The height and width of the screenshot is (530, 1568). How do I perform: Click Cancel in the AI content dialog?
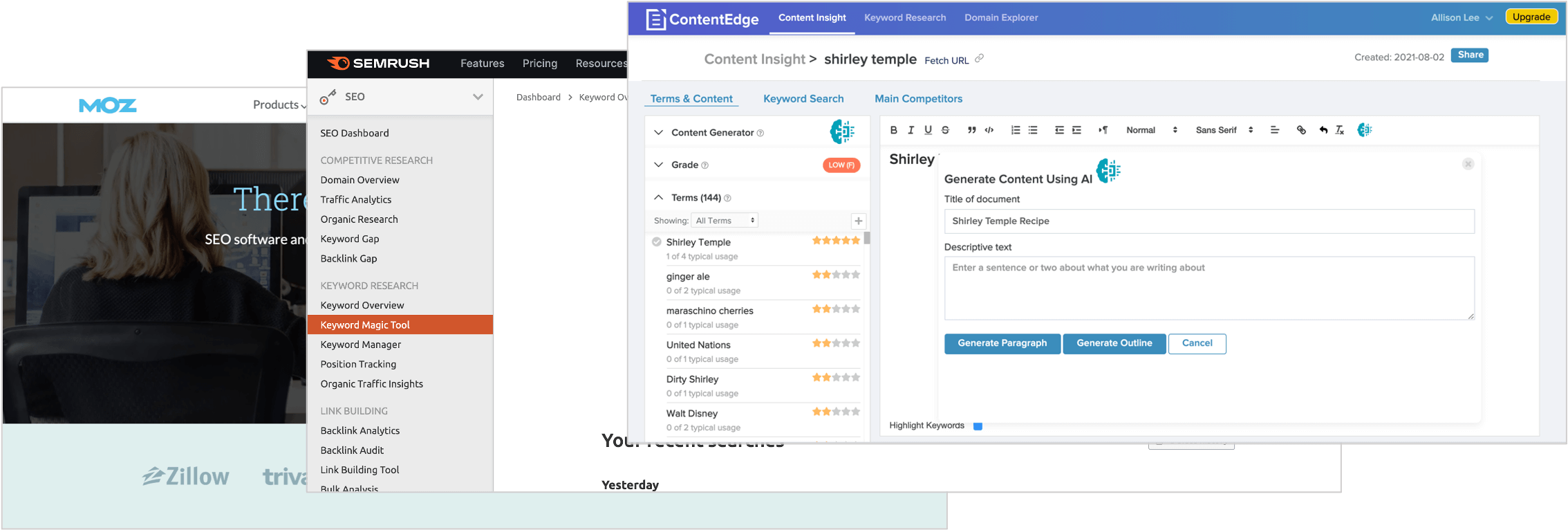[1197, 344]
